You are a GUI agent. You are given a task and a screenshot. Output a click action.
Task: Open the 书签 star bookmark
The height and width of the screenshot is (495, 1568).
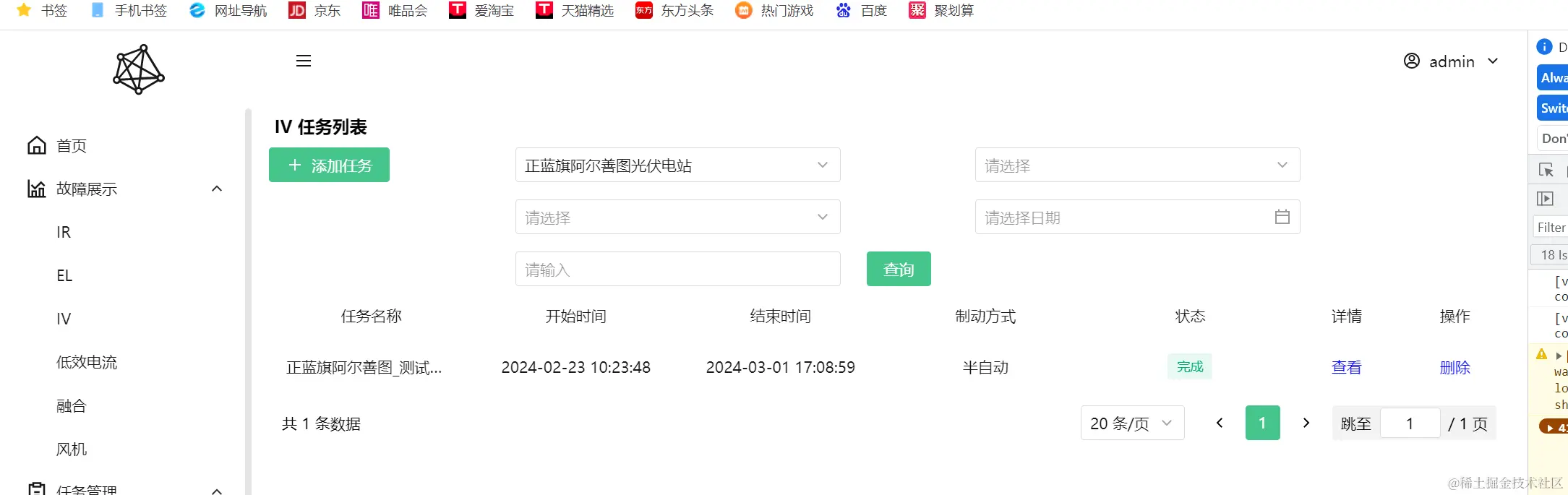click(42, 10)
